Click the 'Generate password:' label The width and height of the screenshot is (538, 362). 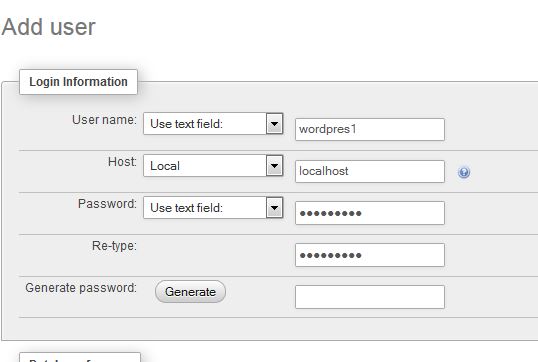pos(81,288)
